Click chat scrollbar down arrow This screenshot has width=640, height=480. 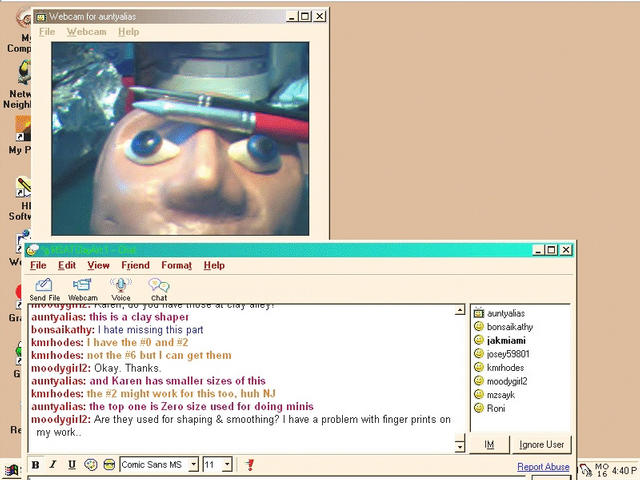(x=460, y=447)
